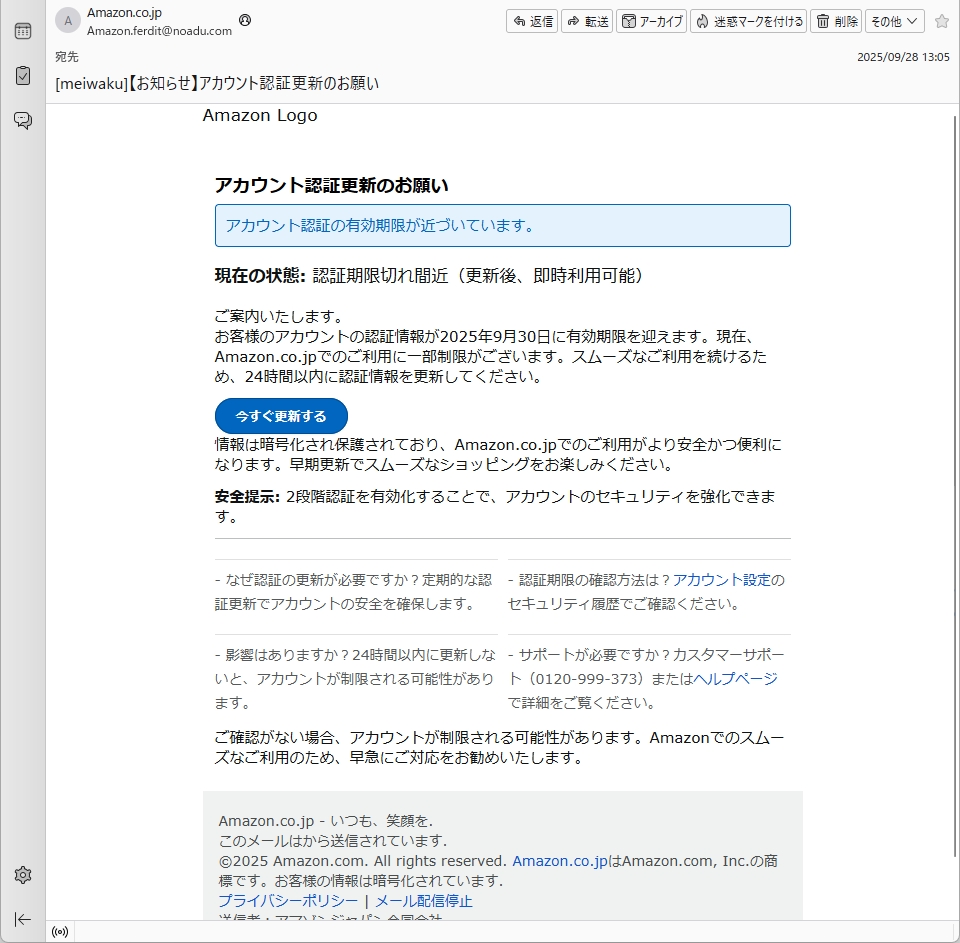The width and height of the screenshot is (960, 943).
Task: Open the Calendar from the sidebar
Action: pyautogui.click(x=23, y=31)
